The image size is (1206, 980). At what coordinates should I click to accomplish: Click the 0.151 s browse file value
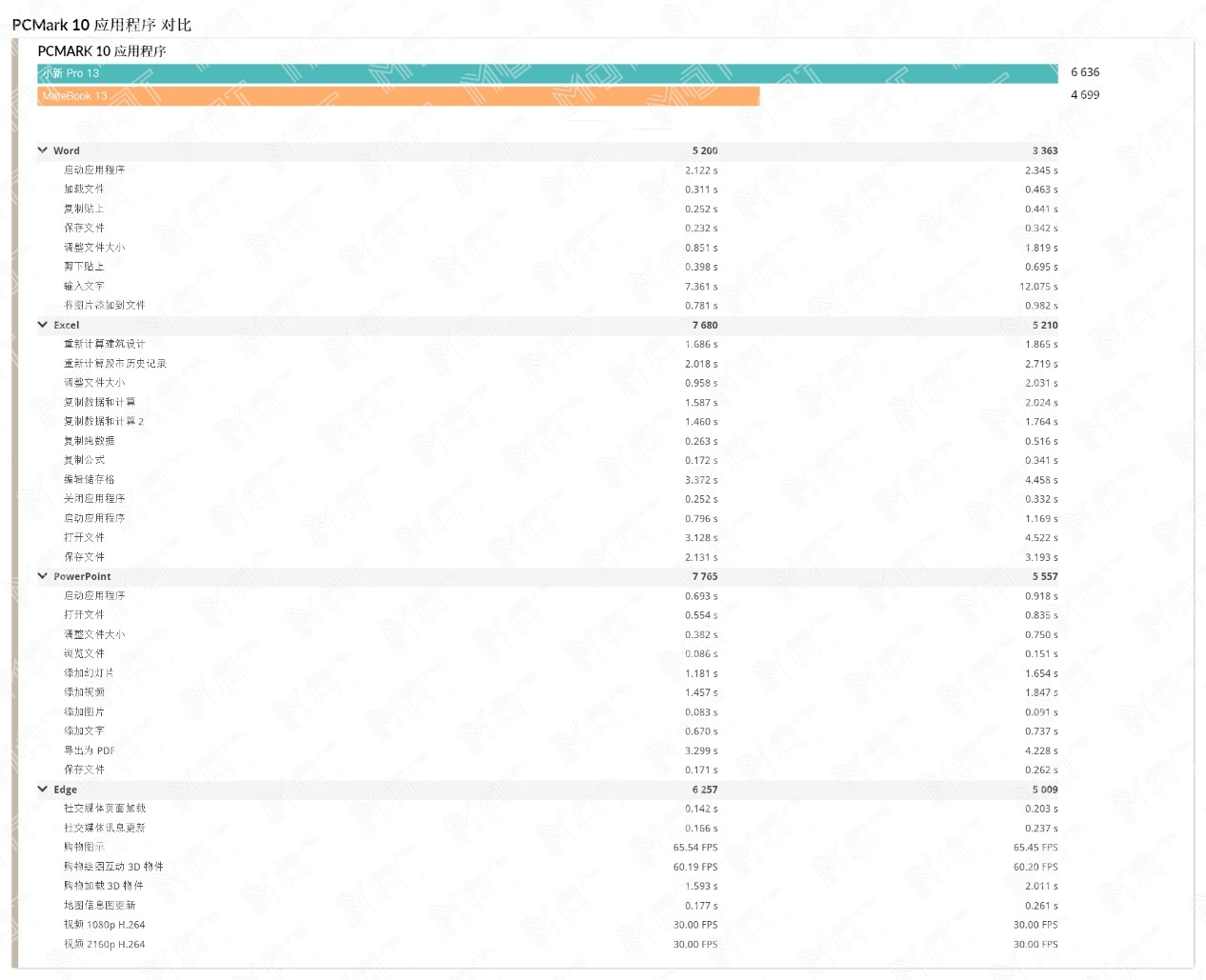(x=1042, y=654)
